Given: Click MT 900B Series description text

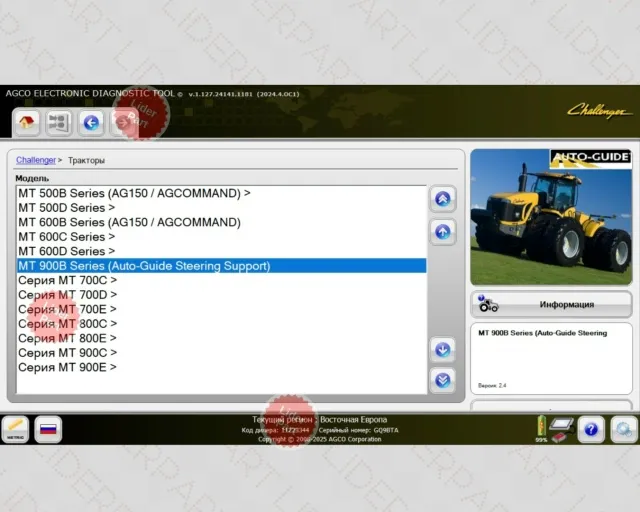Looking at the screenshot, I should coord(542,333).
